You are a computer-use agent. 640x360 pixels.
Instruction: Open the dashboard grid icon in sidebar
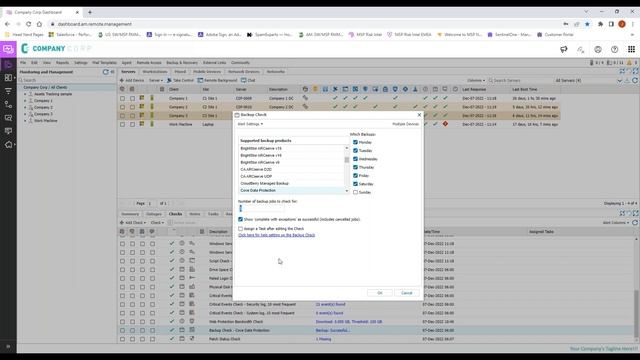pos(8,78)
